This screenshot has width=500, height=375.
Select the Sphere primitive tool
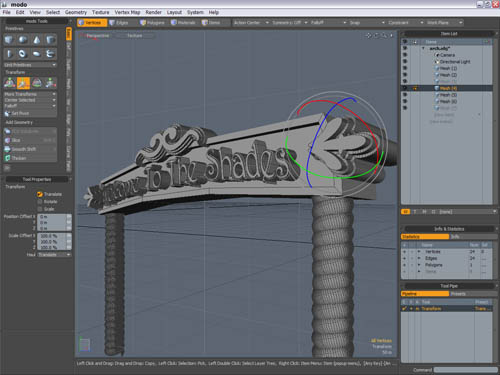(23, 40)
